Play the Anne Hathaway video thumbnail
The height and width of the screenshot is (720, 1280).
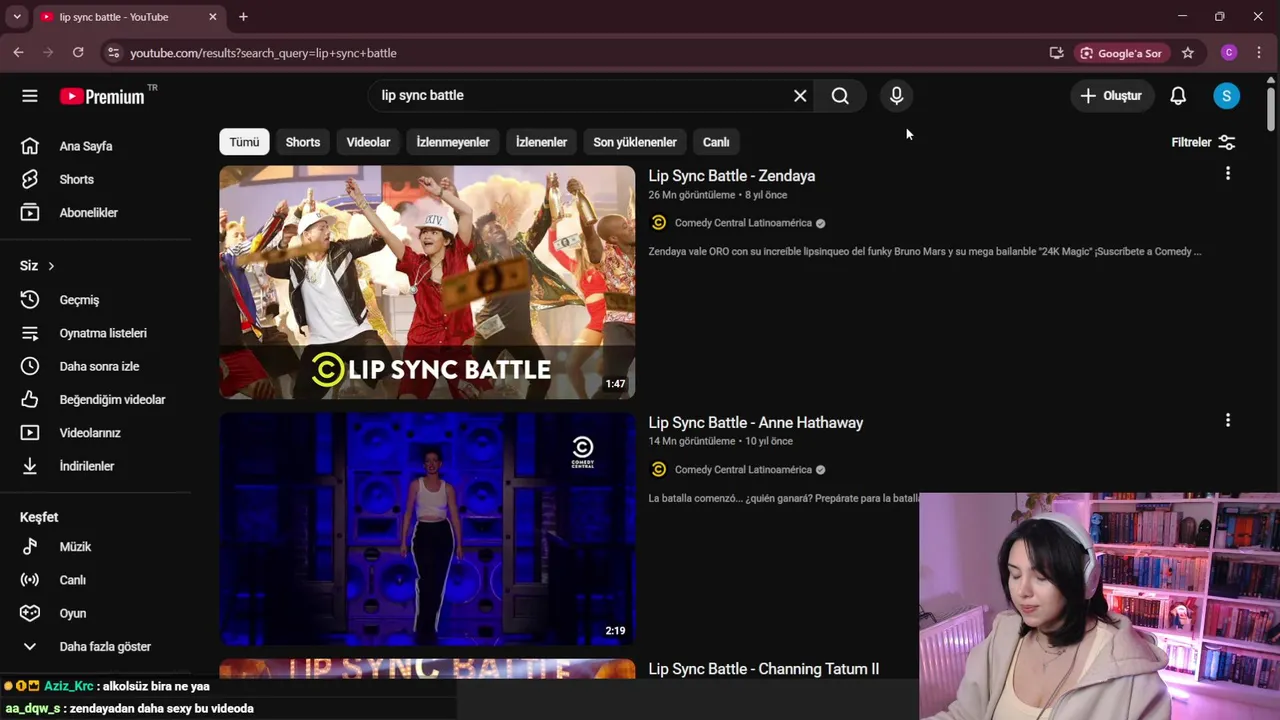point(427,529)
